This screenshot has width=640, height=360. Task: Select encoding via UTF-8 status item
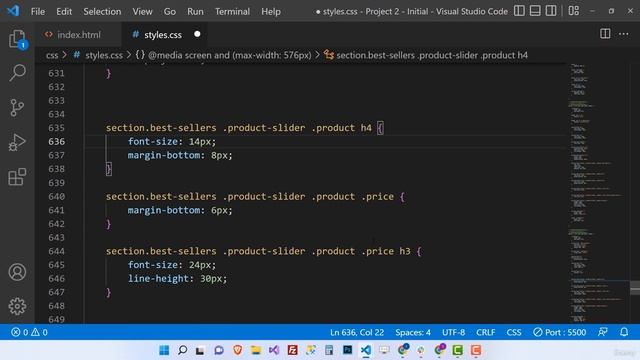tap(453, 332)
